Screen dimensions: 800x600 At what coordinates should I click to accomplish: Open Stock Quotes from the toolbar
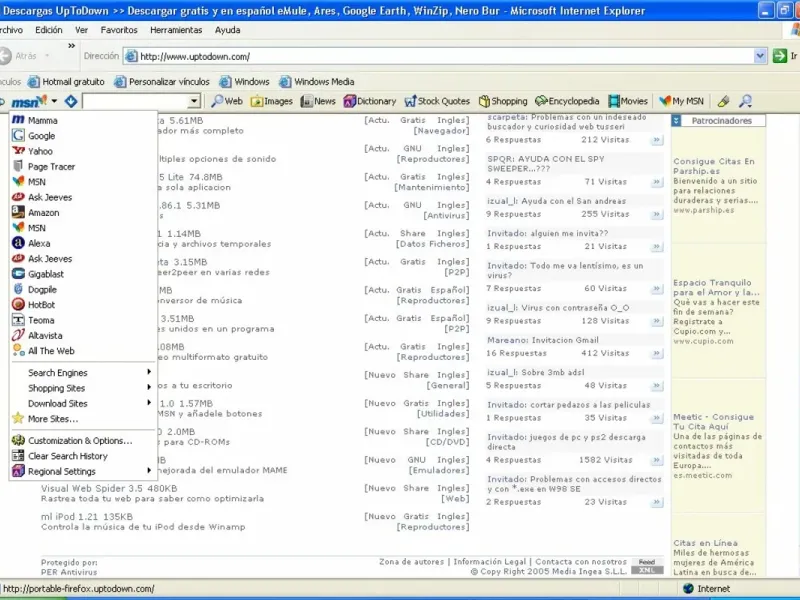click(x=437, y=101)
